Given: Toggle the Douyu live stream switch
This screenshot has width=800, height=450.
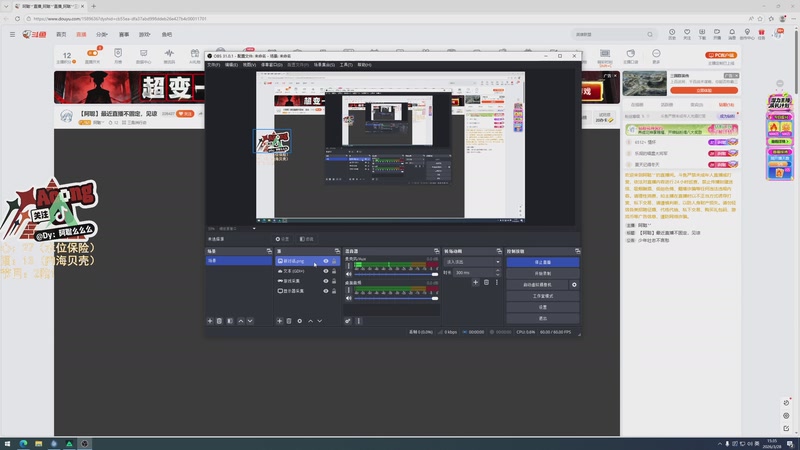Looking at the screenshot, I should pos(92,53).
